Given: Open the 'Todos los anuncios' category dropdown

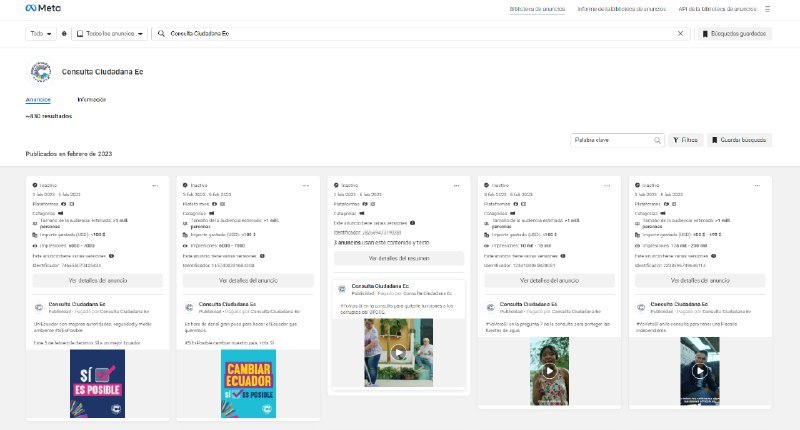Looking at the screenshot, I should (x=110, y=34).
